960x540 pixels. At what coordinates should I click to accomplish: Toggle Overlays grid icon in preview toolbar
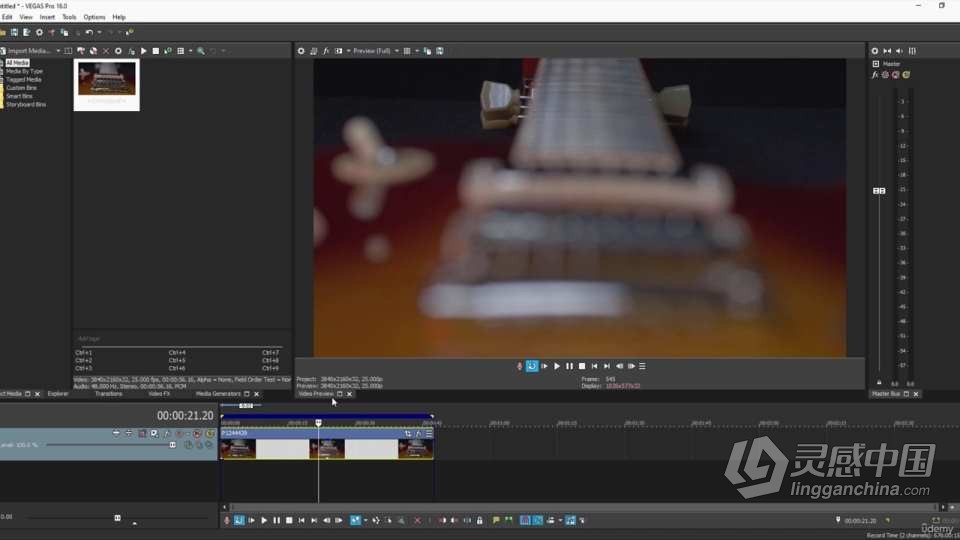(x=407, y=51)
